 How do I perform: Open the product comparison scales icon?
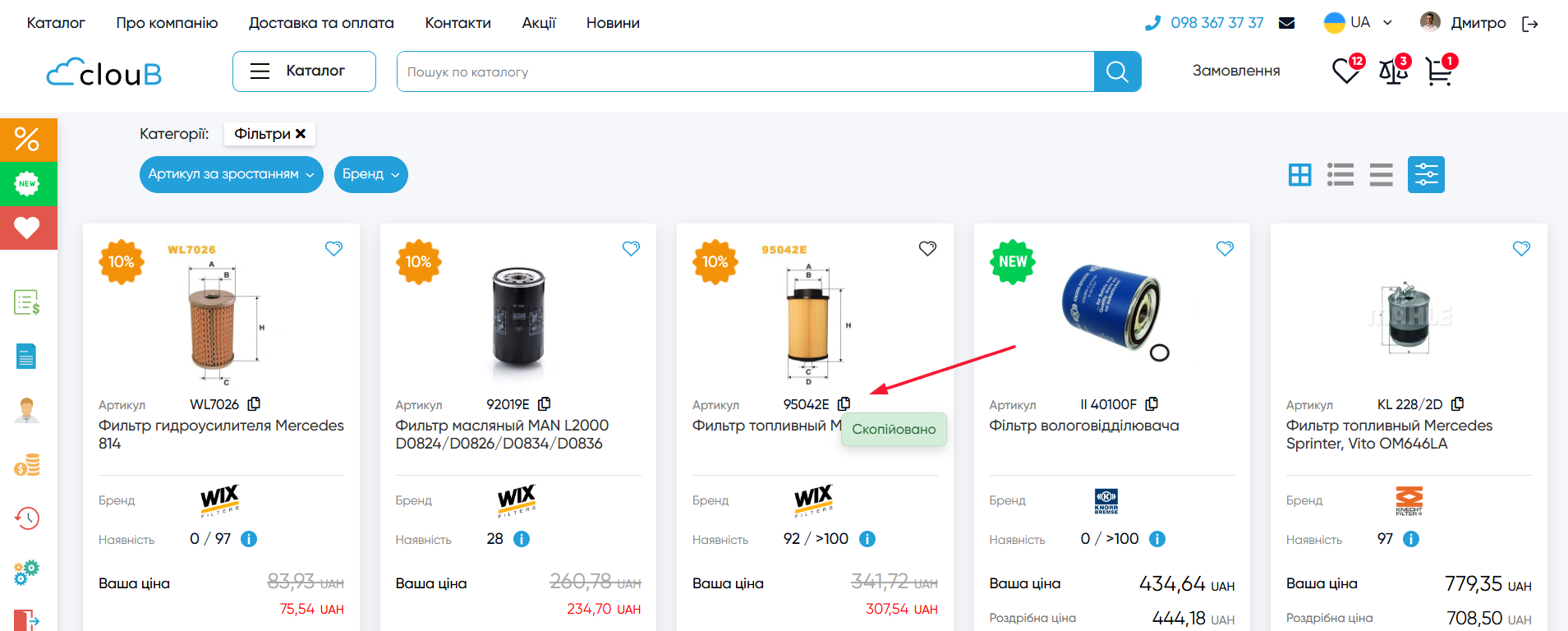click(1392, 72)
